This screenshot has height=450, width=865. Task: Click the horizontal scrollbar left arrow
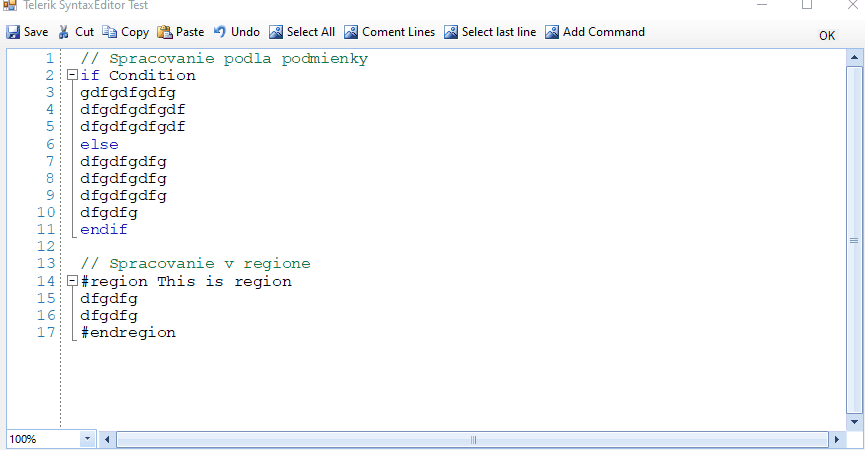coord(107,440)
